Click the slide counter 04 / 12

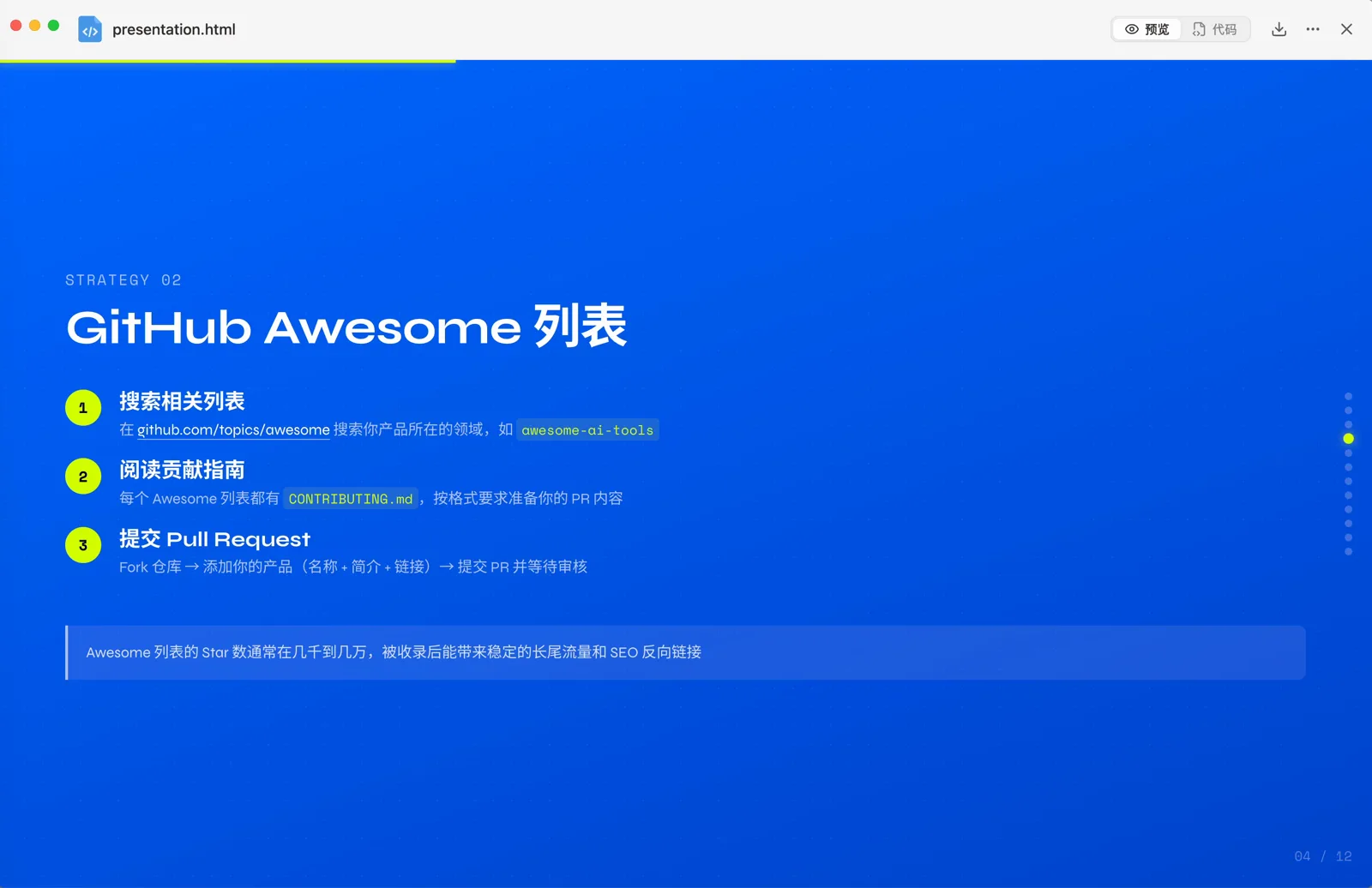pyautogui.click(x=1323, y=856)
